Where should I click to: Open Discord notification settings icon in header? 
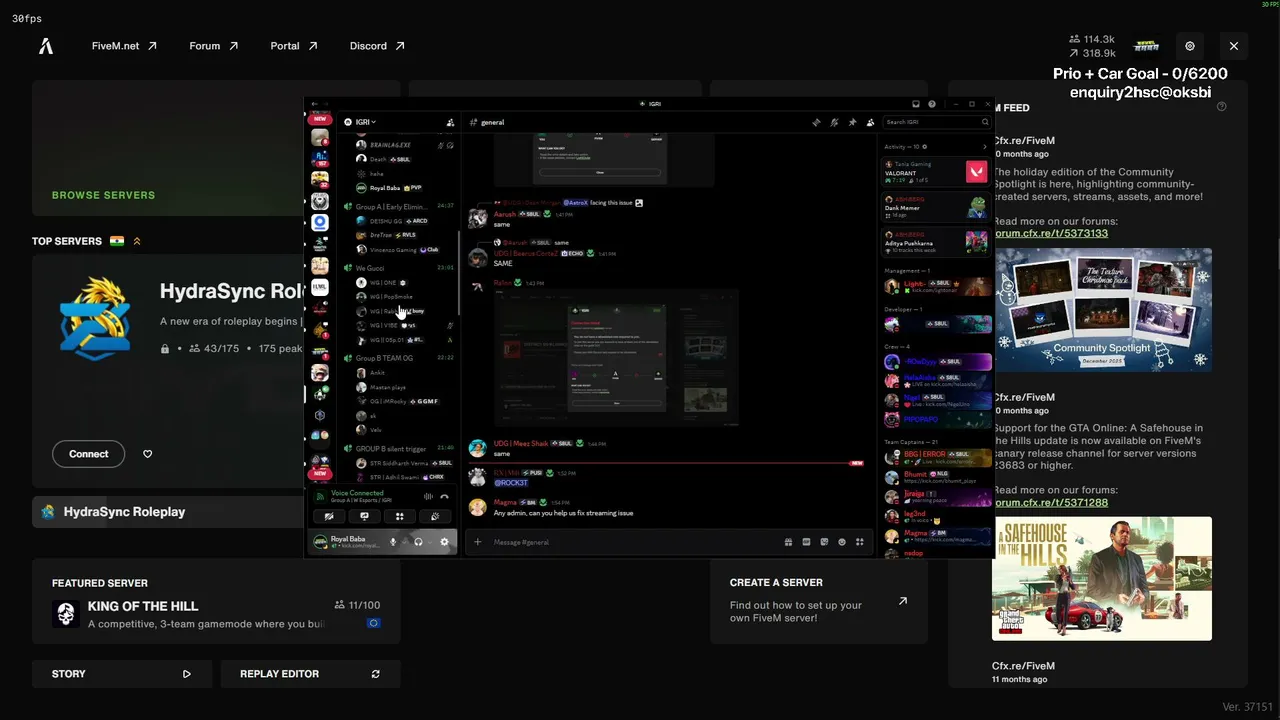click(x=834, y=122)
